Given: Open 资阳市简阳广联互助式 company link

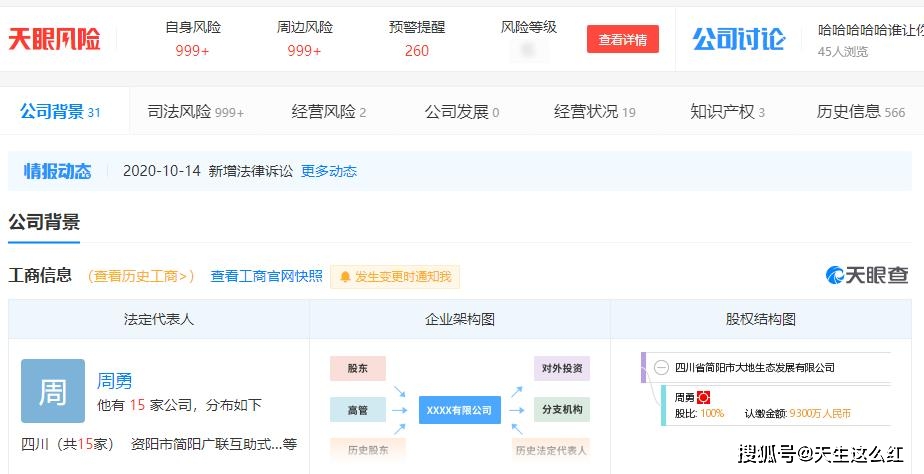Looking at the screenshot, I should click(x=213, y=444).
